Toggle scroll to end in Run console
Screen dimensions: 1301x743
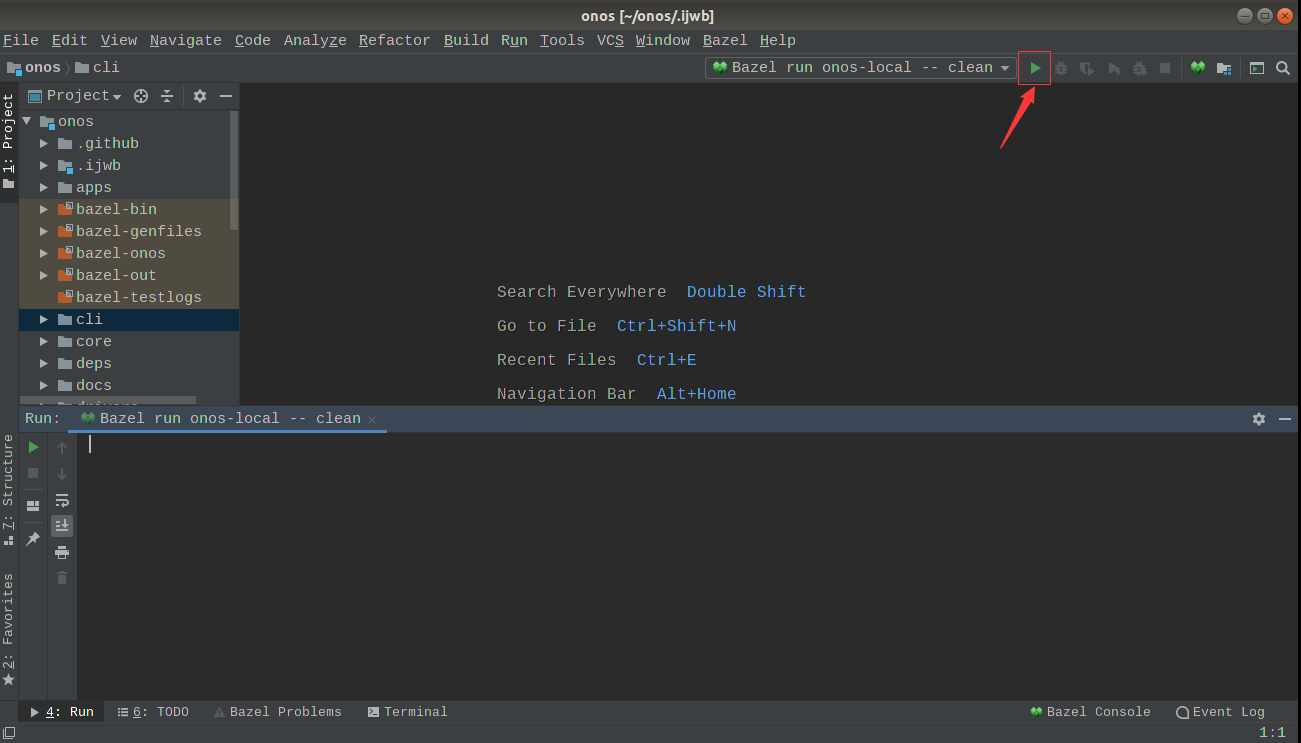(x=62, y=526)
